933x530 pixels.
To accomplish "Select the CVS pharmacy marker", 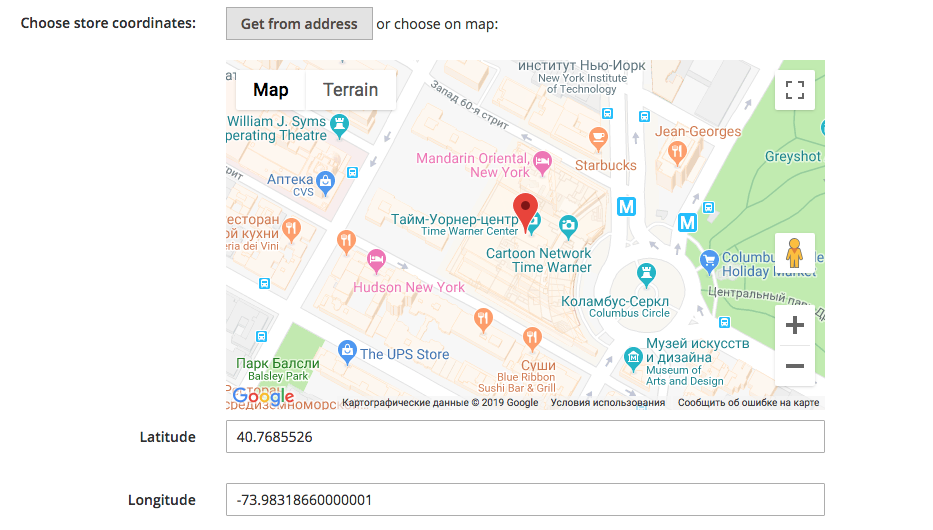I will (325, 183).
